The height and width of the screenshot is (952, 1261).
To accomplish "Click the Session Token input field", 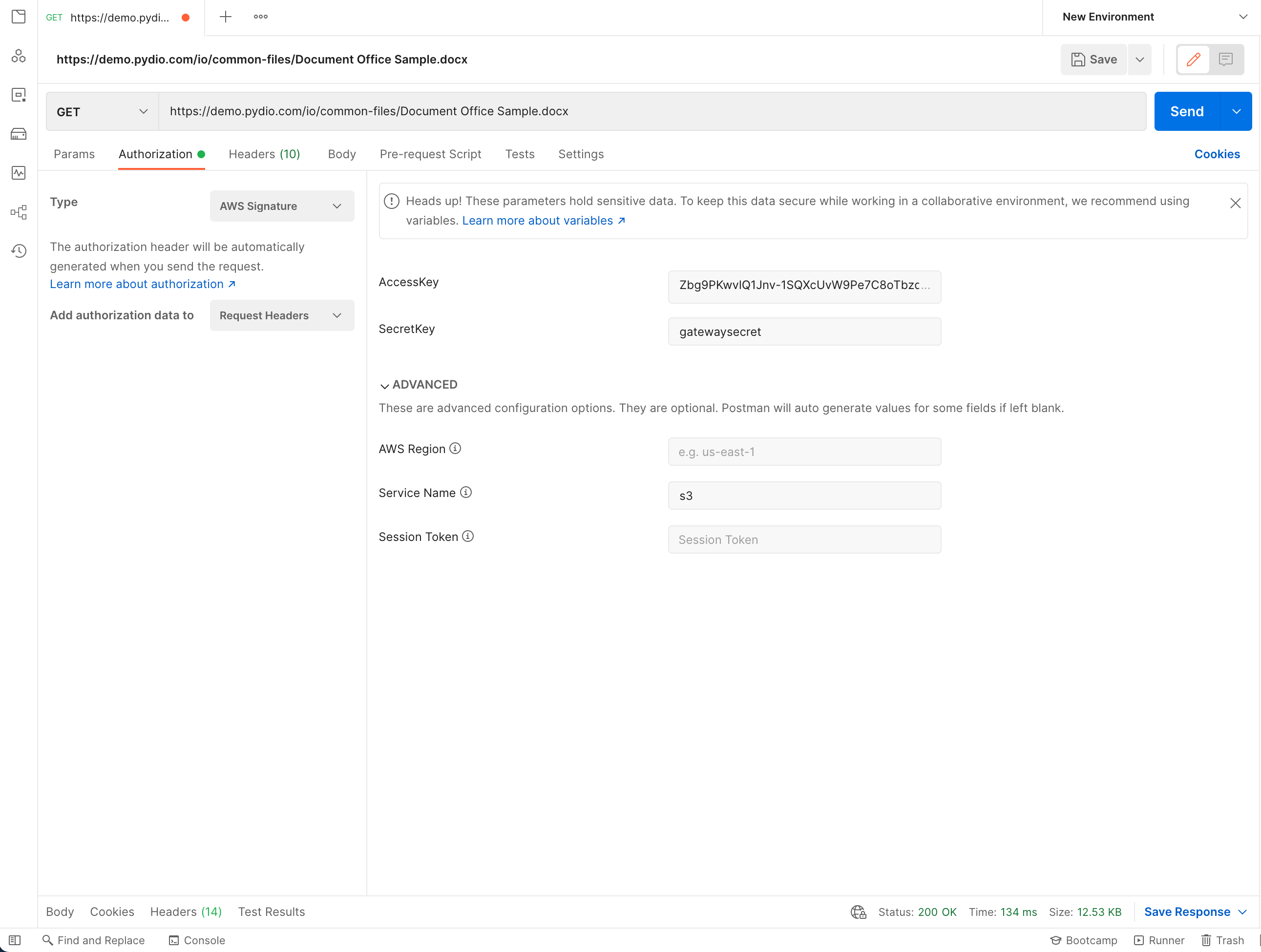I will coord(804,539).
